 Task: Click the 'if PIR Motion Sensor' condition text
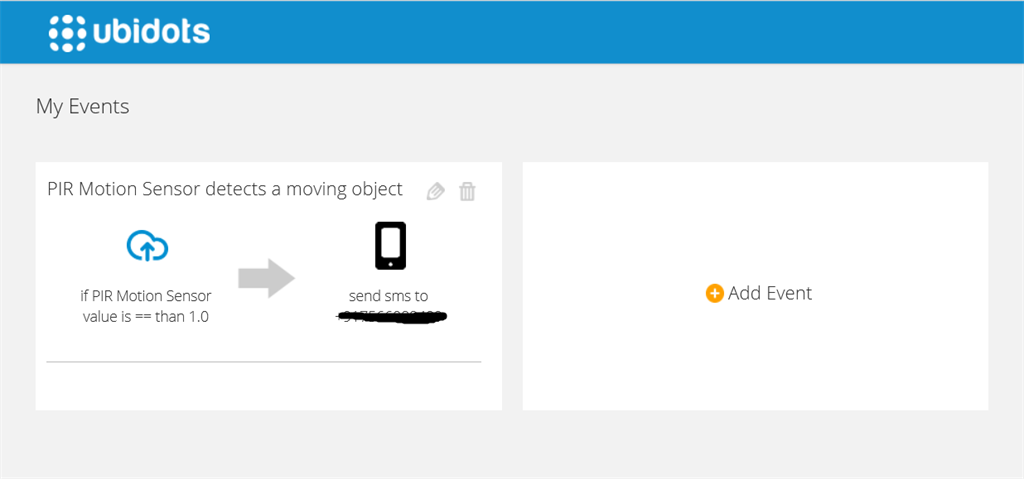click(146, 296)
